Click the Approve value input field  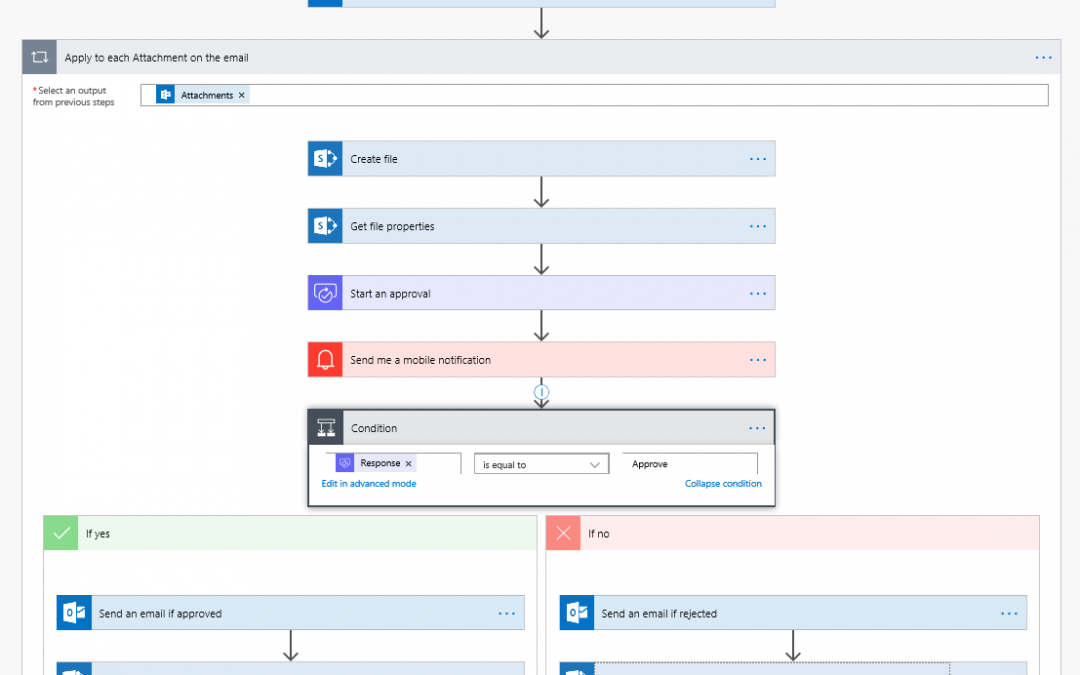click(x=690, y=465)
